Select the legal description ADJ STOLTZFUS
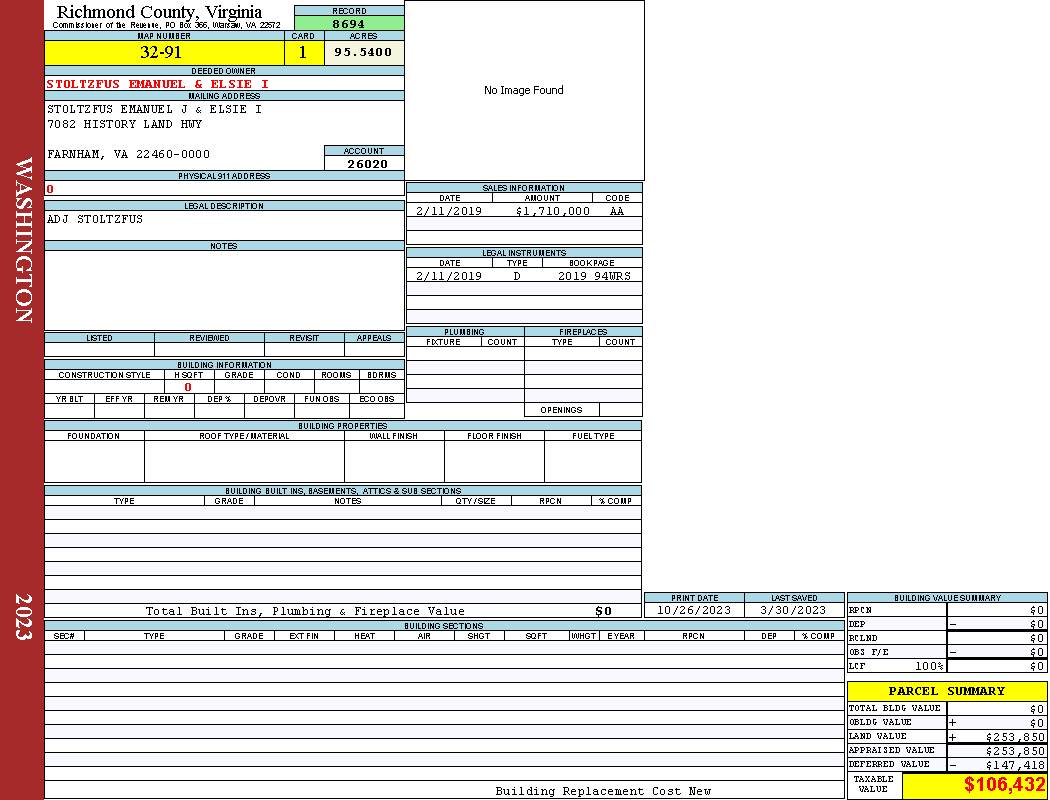The image size is (1050, 800). click(x=95, y=219)
